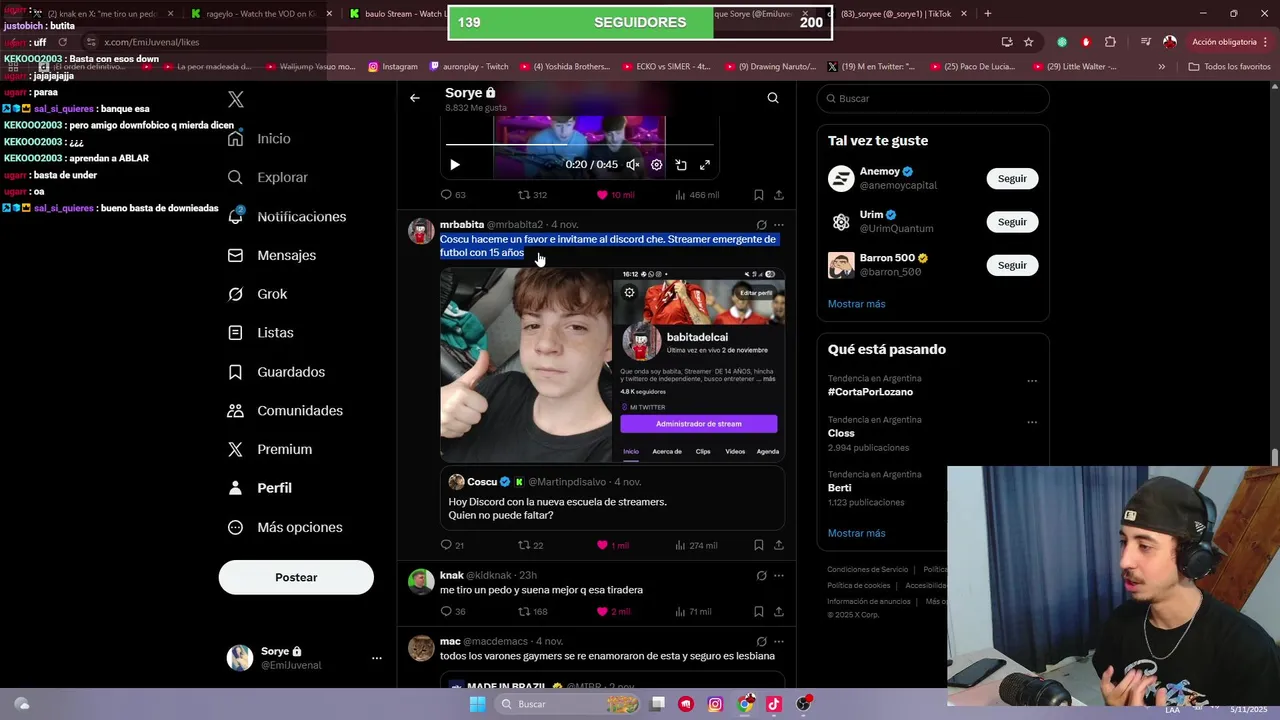Bookmark the video post

pos(759,195)
